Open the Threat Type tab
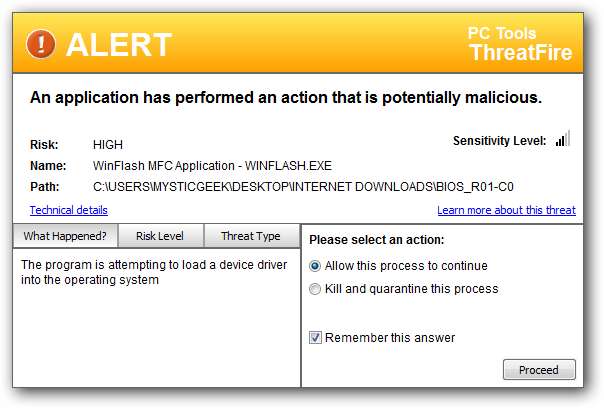 pos(250,236)
